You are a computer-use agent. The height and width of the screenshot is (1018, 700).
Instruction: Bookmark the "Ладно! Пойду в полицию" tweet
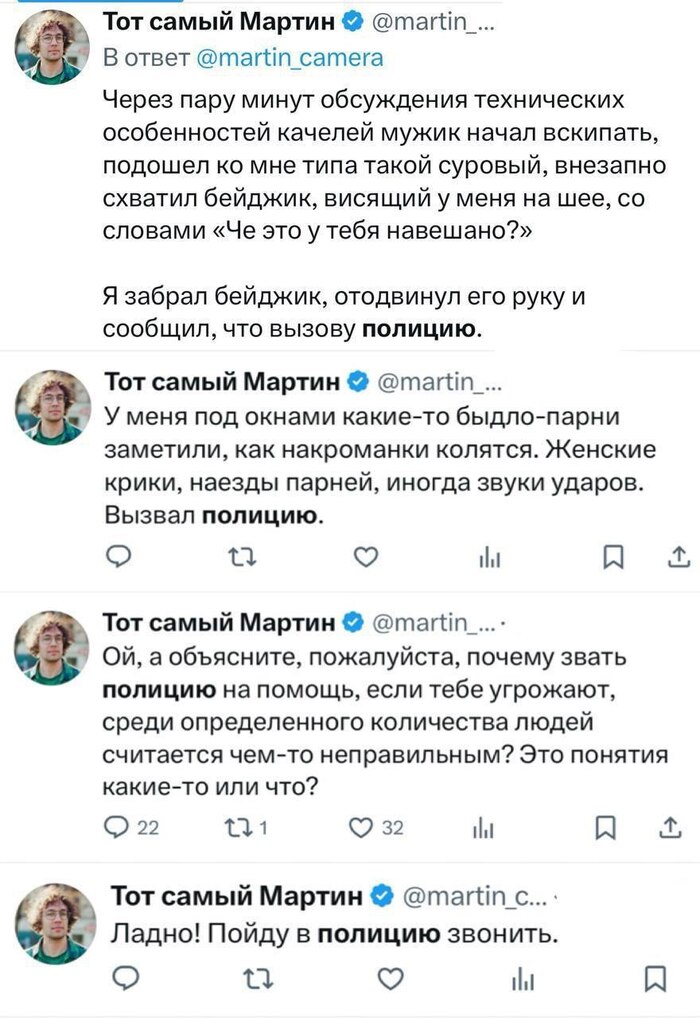point(655,977)
